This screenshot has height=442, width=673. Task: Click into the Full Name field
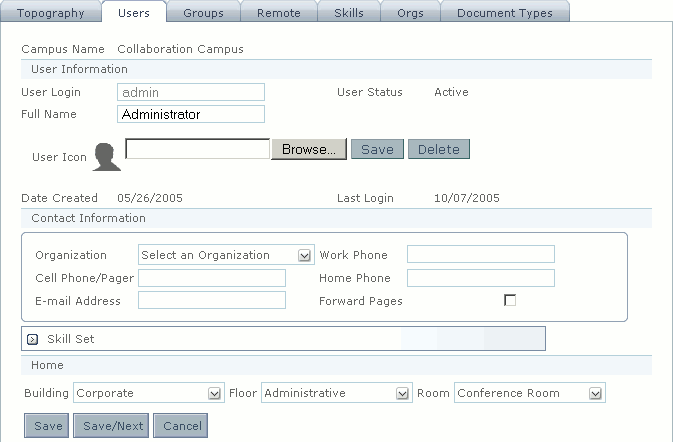191,114
